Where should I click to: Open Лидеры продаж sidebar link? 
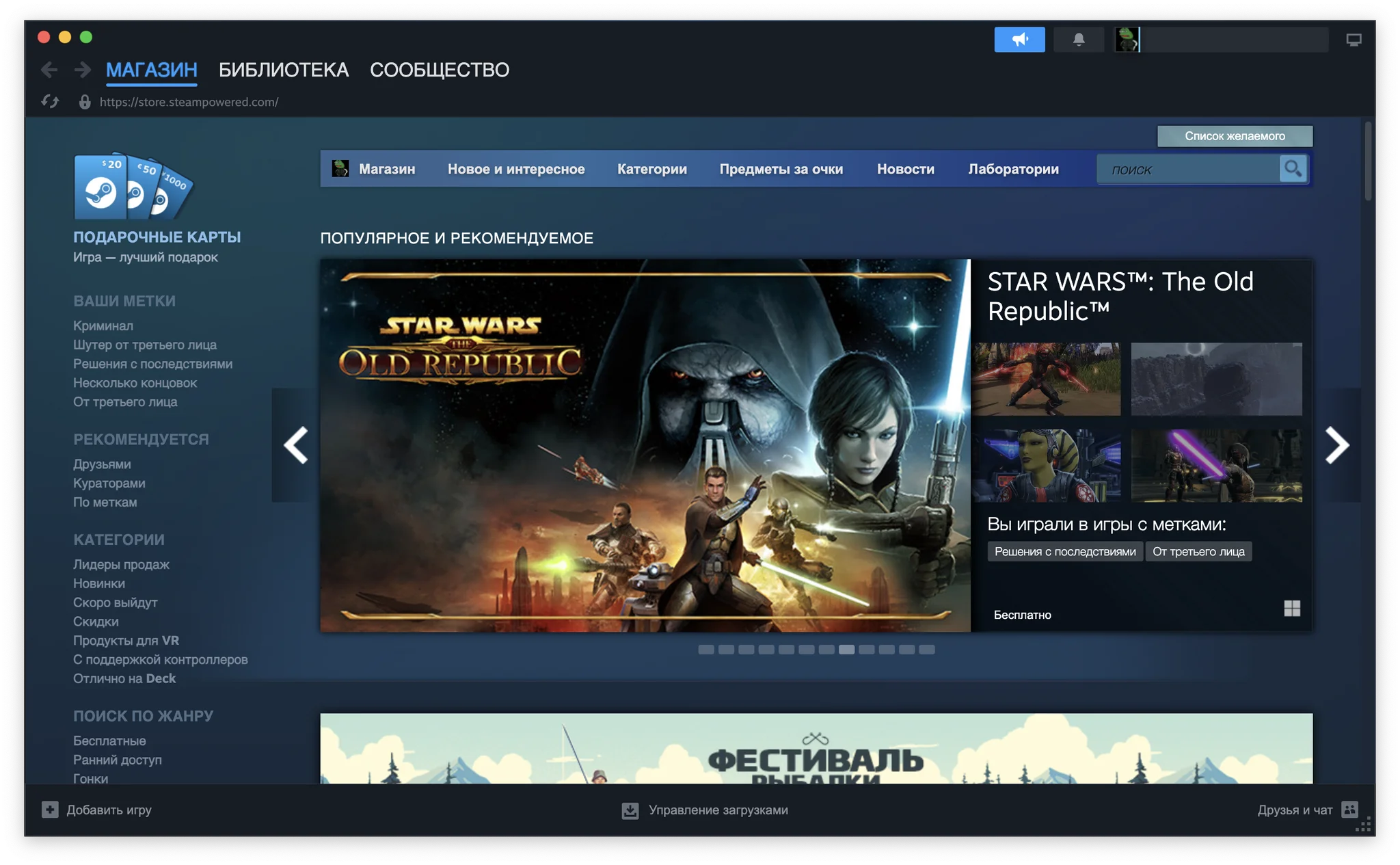click(x=121, y=564)
